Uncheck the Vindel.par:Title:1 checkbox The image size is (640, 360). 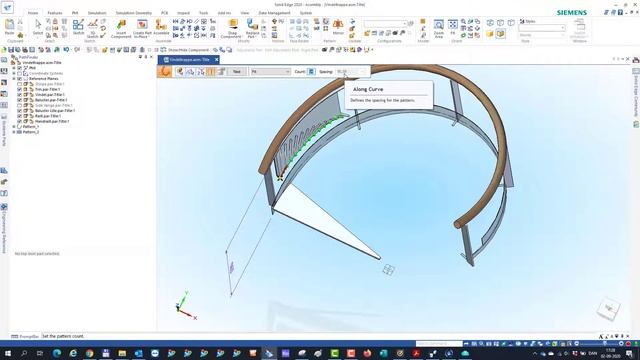pos(20,95)
